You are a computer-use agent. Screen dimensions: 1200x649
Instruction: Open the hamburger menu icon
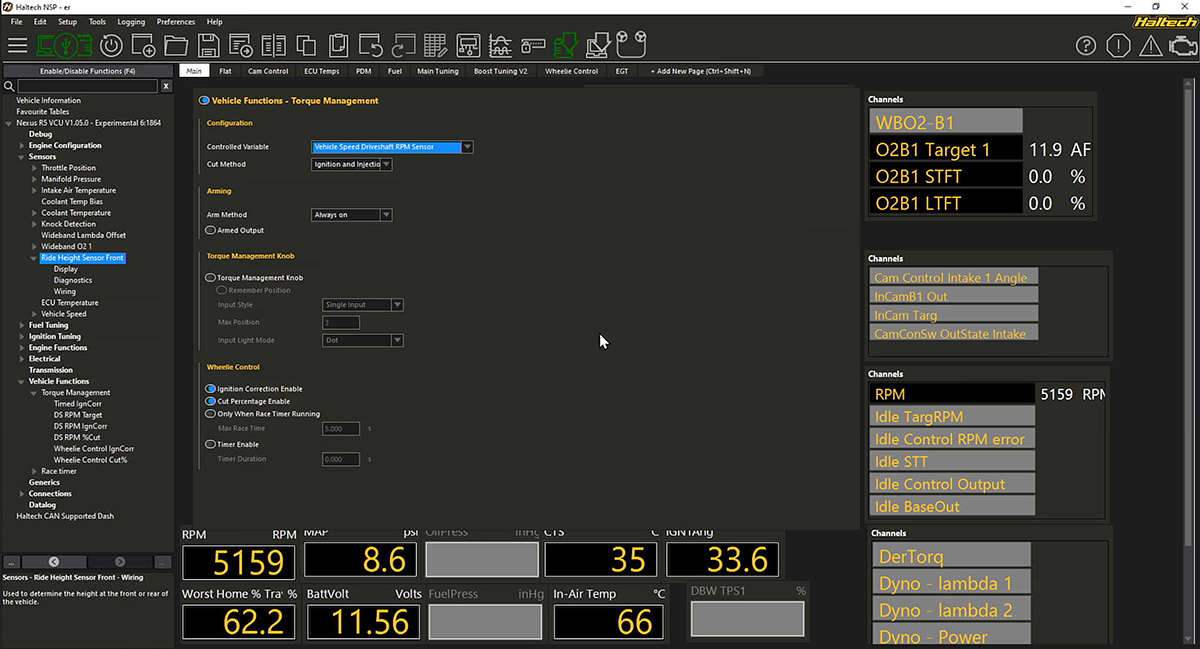click(x=17, y=45)
